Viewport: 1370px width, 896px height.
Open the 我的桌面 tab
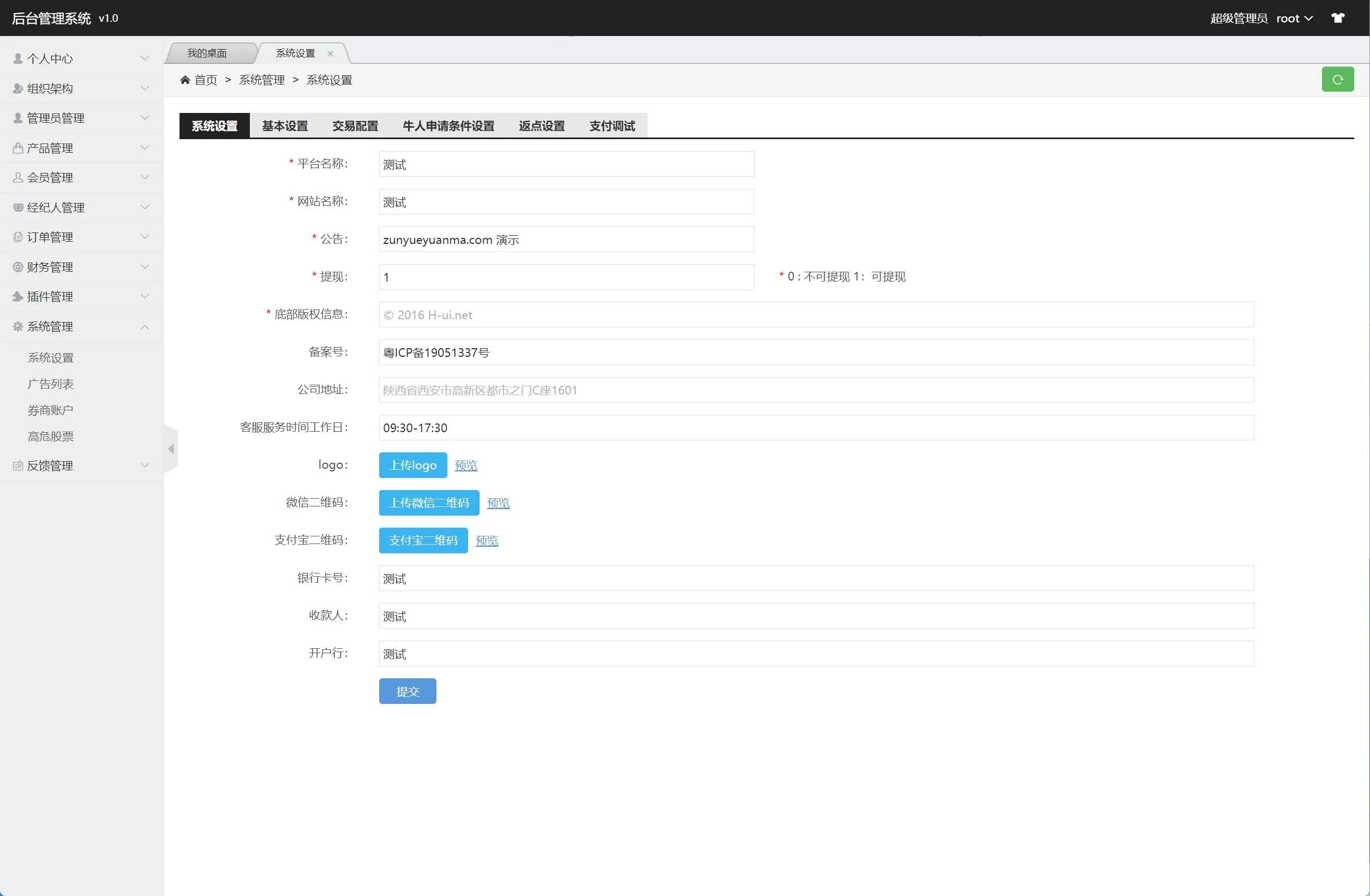tap(207, 53)
